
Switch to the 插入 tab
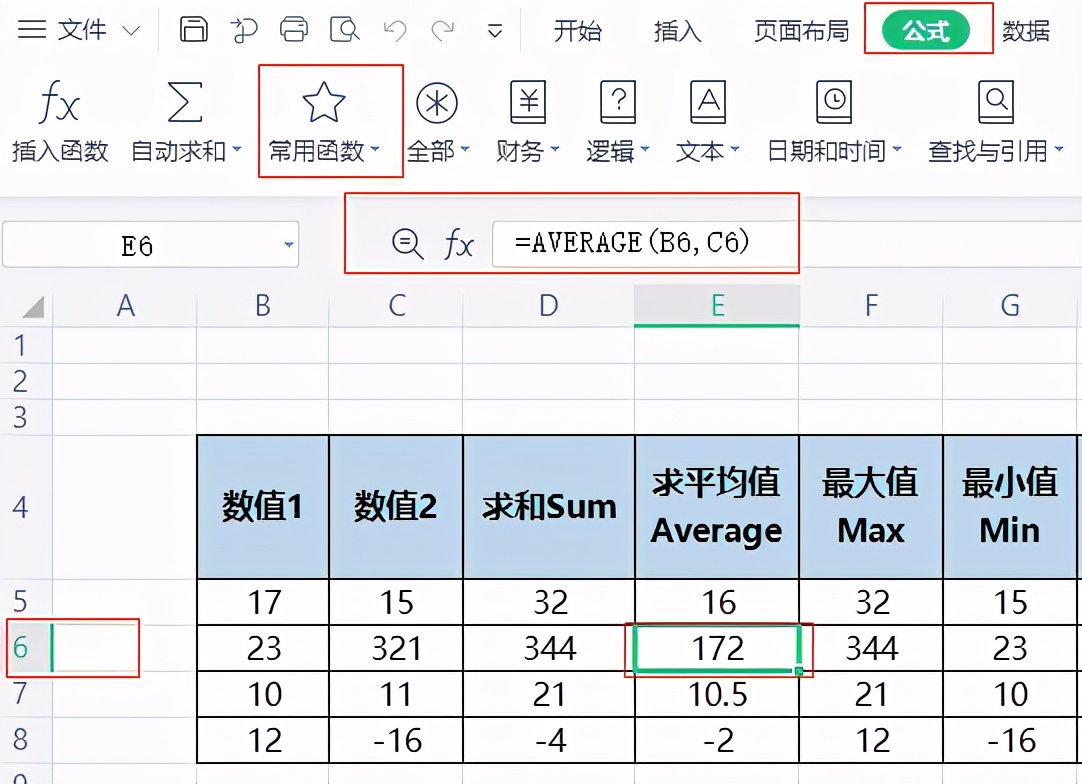pyautogui.click(x=678, y=31)
